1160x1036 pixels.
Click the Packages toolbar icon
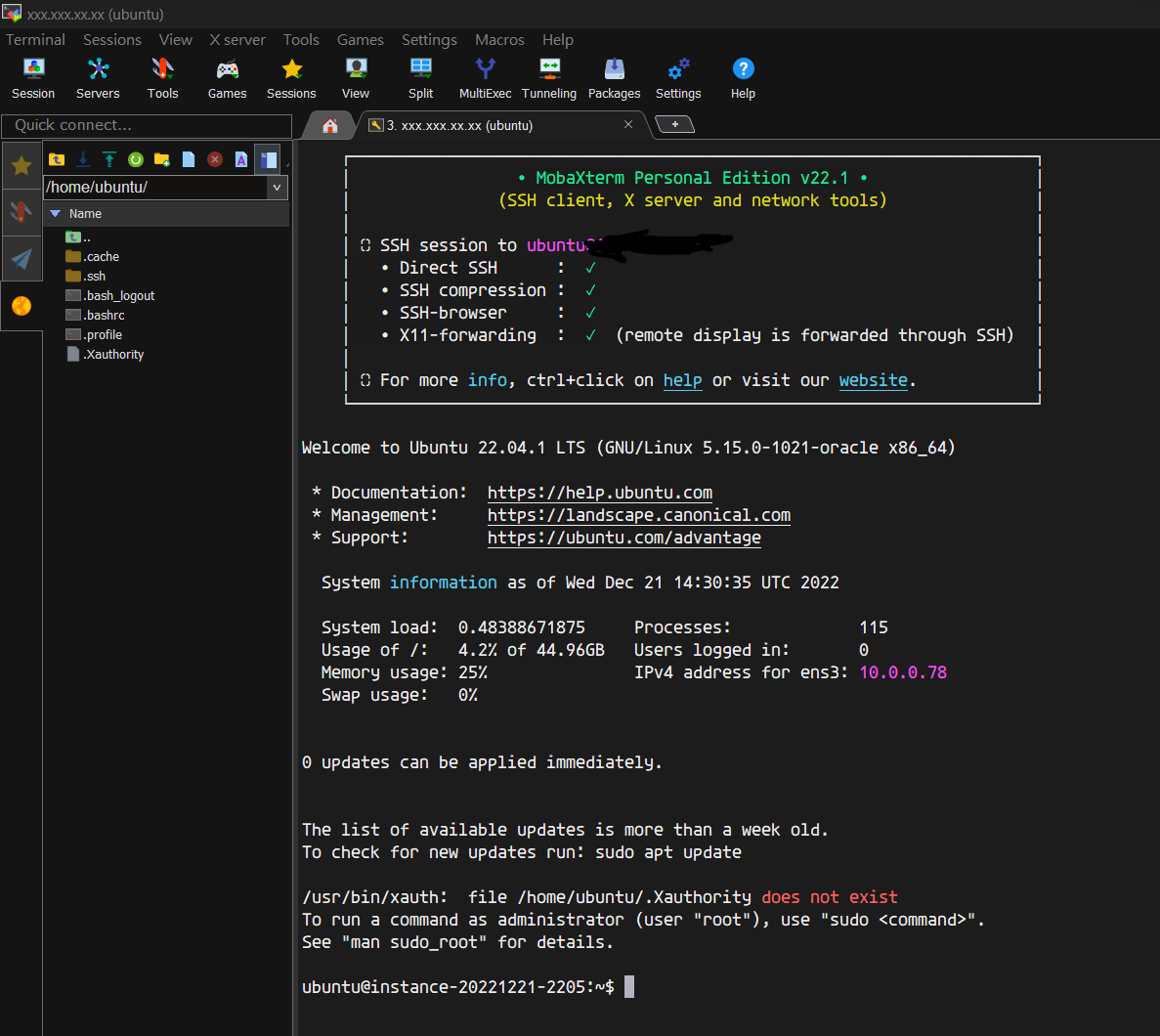click(x=614, y=78)
